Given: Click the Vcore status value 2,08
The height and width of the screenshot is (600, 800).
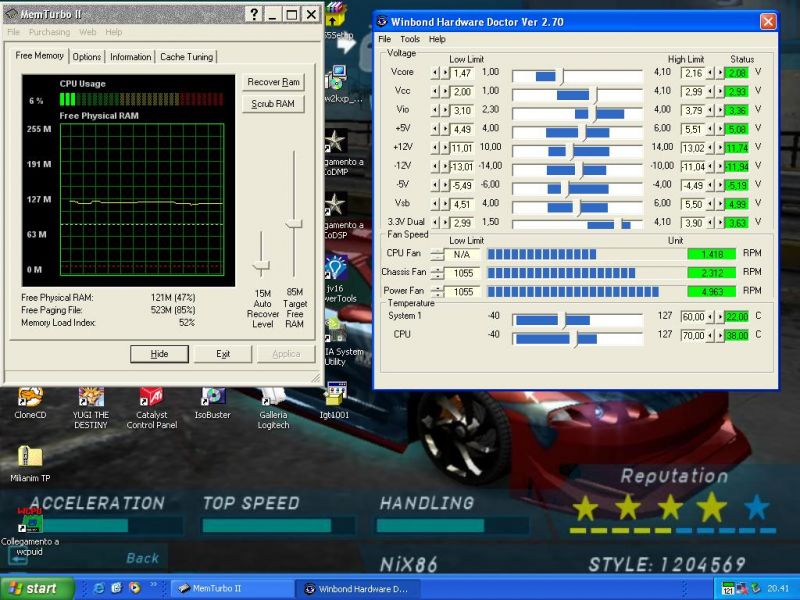Looking at the screenshot, I should point(737,73).
